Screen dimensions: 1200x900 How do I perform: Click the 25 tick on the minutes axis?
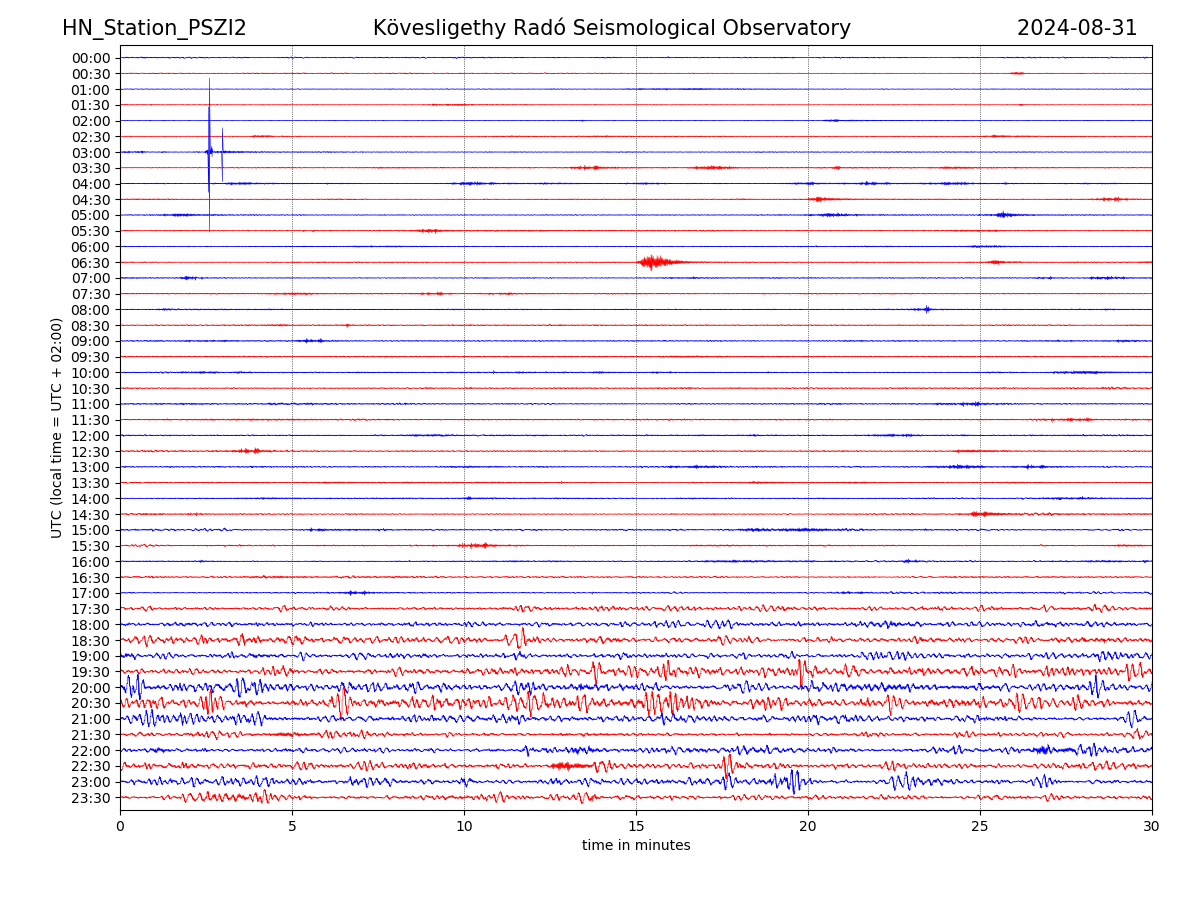(x=980, y=827)
